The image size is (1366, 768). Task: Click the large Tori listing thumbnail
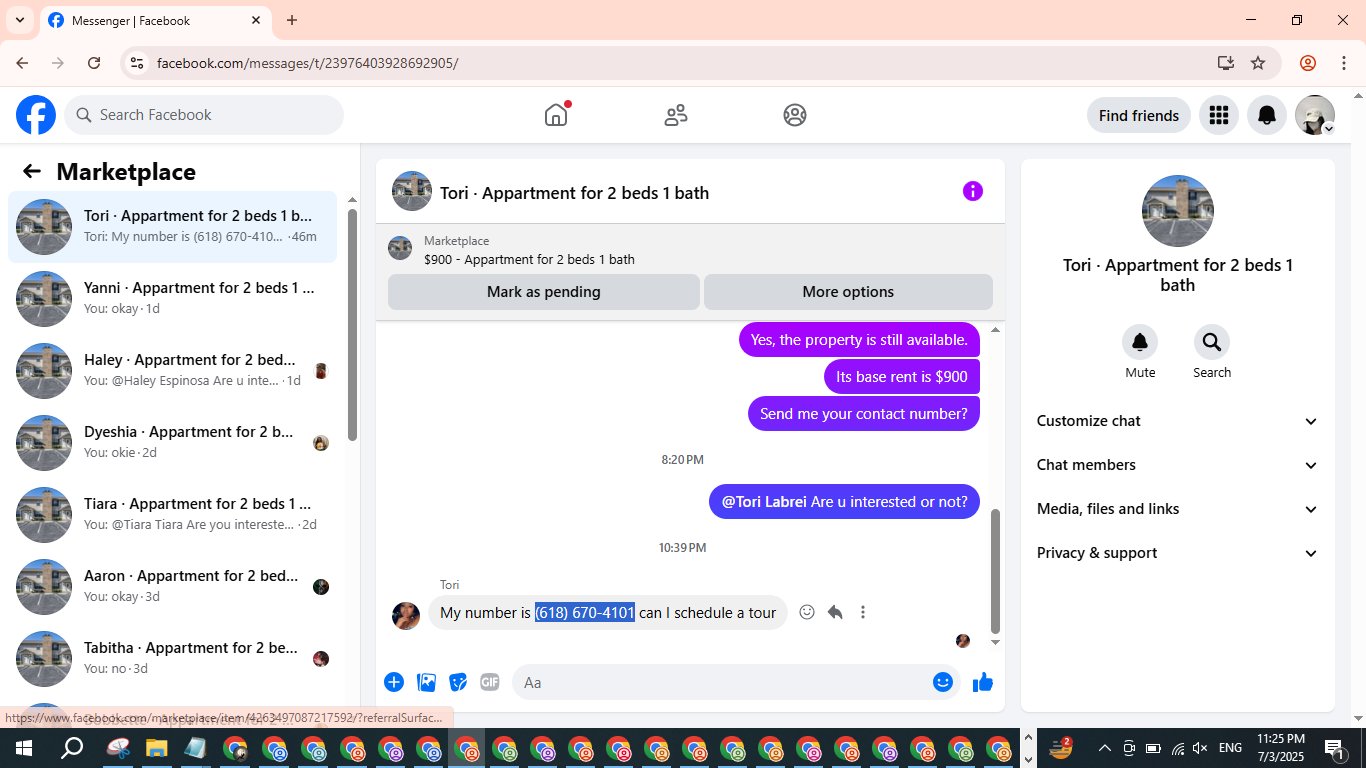pos(1178,211)
